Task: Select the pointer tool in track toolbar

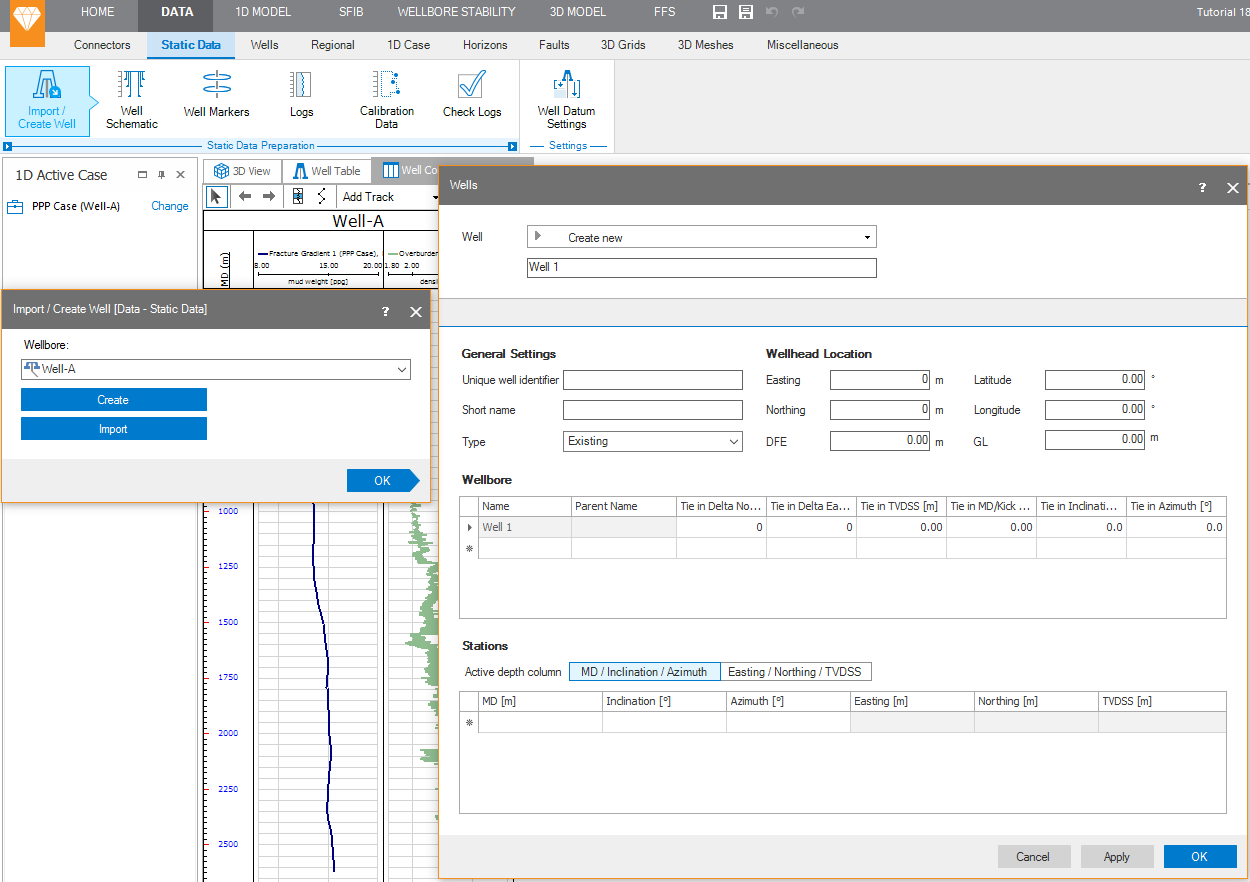Action: [x=216, y=197]
